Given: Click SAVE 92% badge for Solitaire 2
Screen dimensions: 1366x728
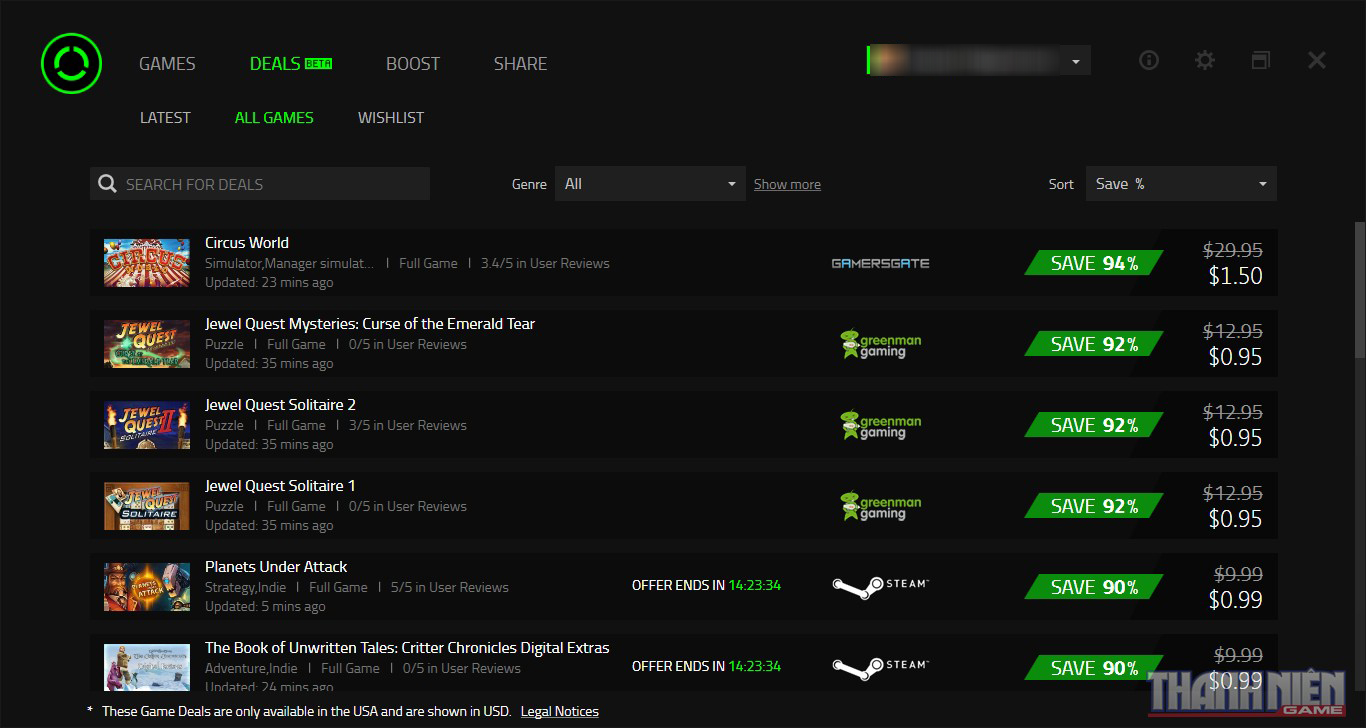Looking at the screenshot, I should (1094, 425).
